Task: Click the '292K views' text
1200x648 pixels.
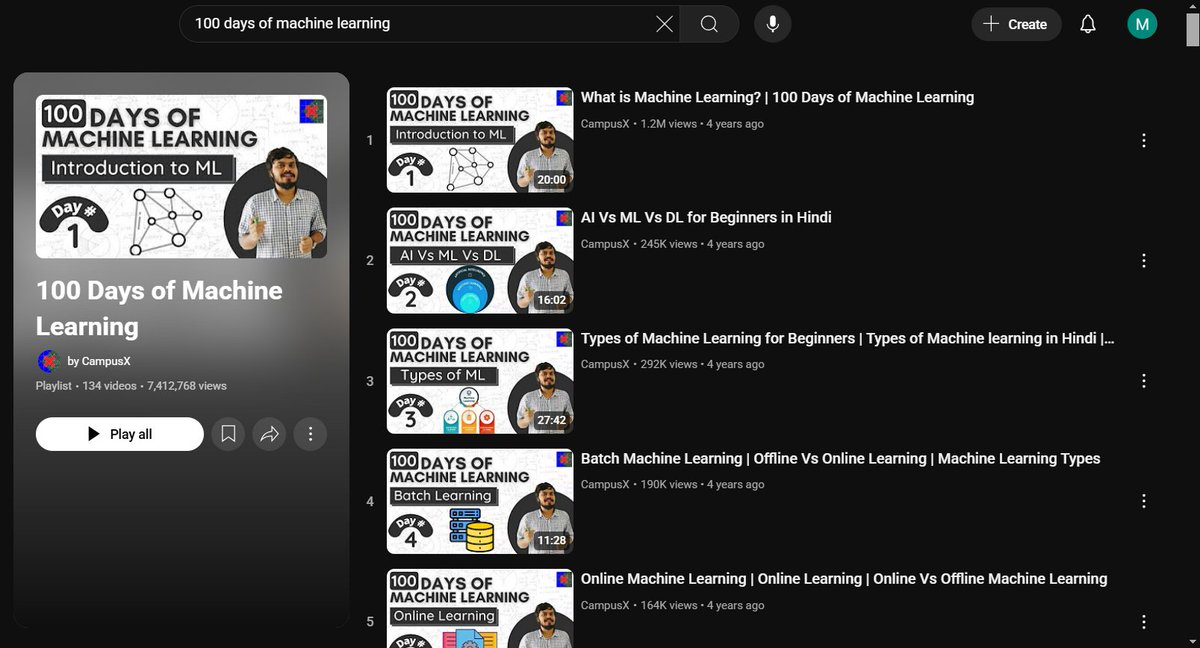Action: tap(669, 364)
